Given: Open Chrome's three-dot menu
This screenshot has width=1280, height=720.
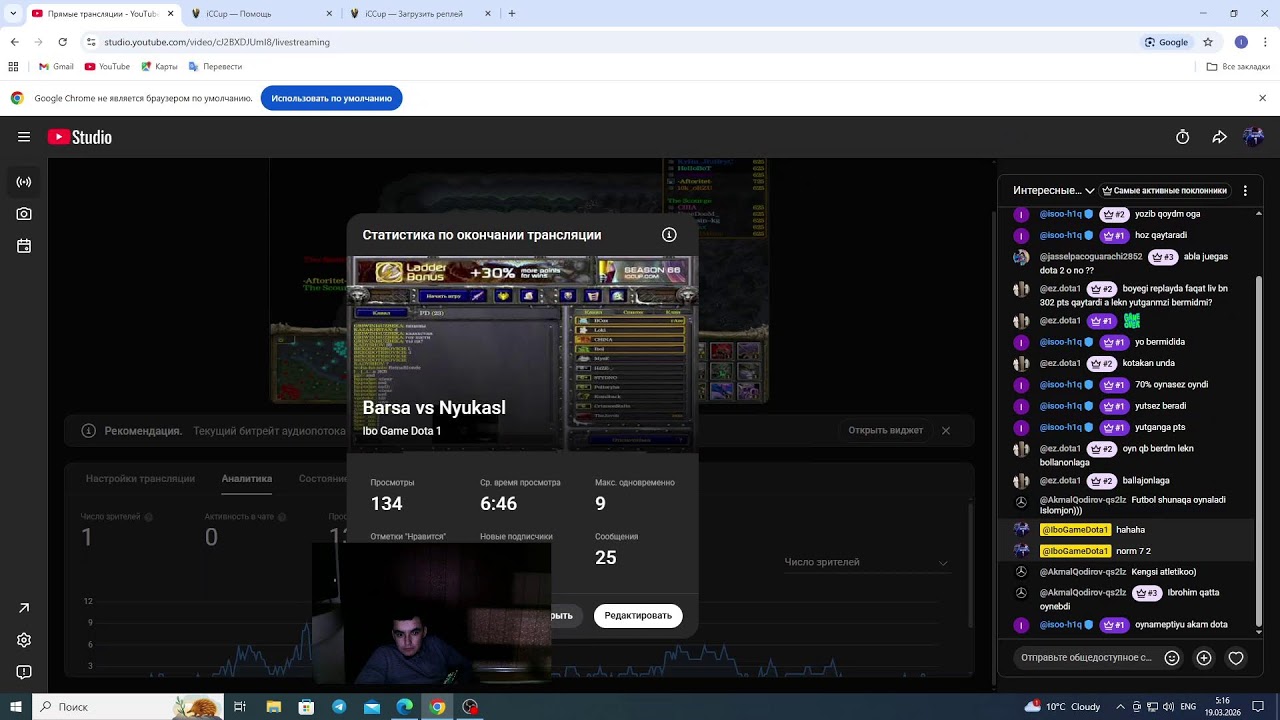Looking at the screenshot, I should (1264, 42).
